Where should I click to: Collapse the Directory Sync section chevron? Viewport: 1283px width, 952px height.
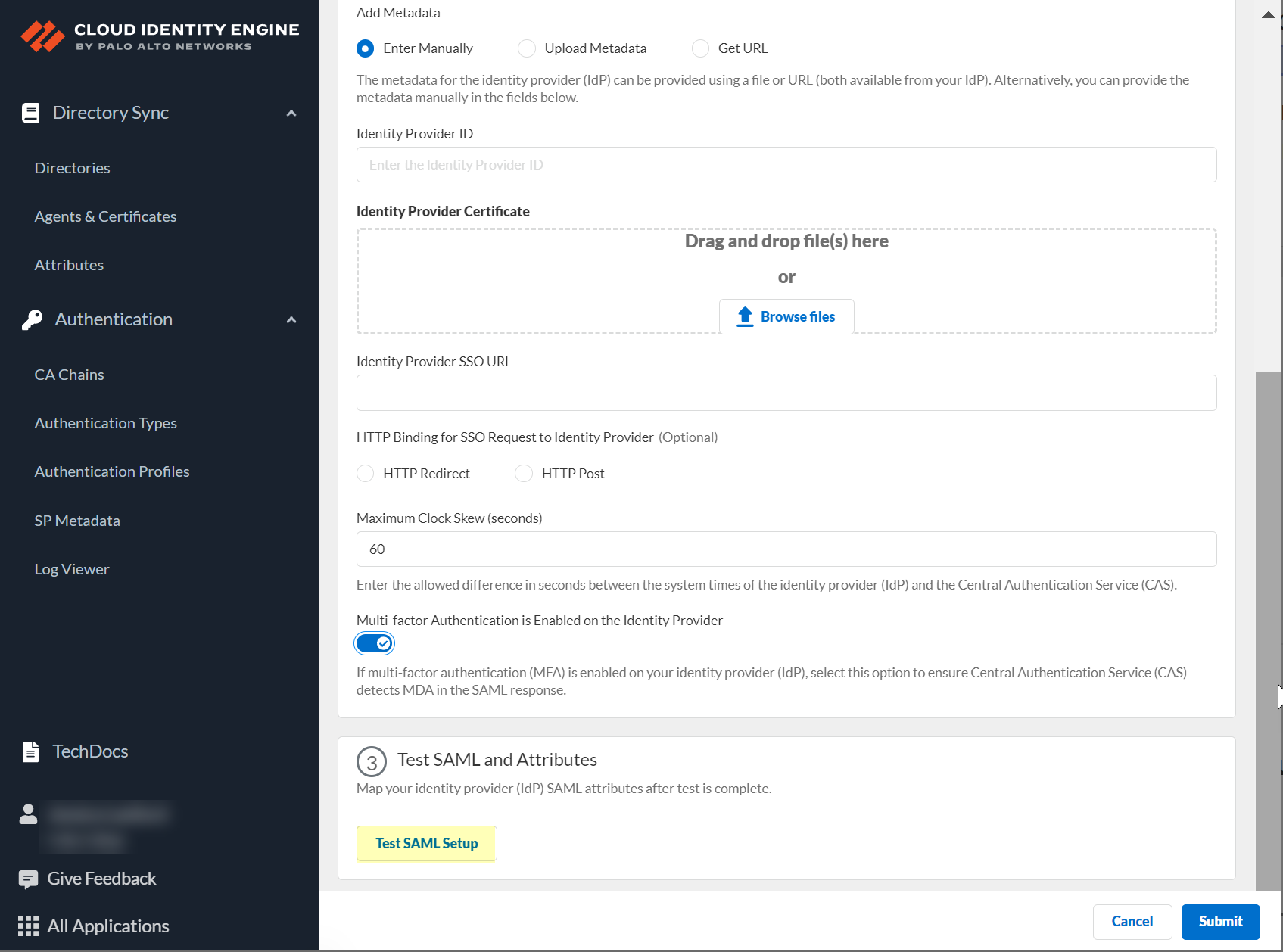pyautogui.click(x=291, y=114)
